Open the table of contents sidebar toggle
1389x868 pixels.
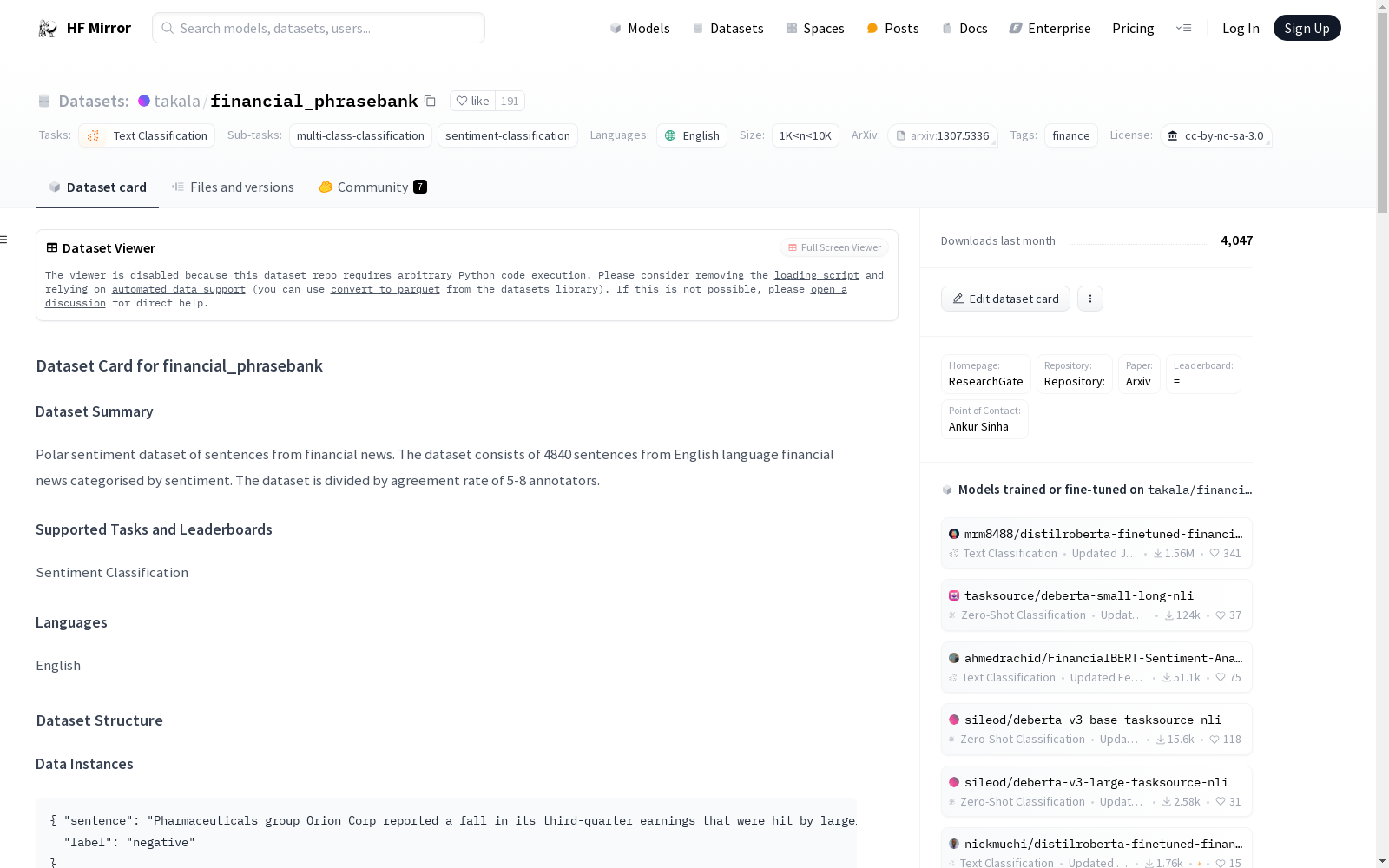tap(4, 240)
